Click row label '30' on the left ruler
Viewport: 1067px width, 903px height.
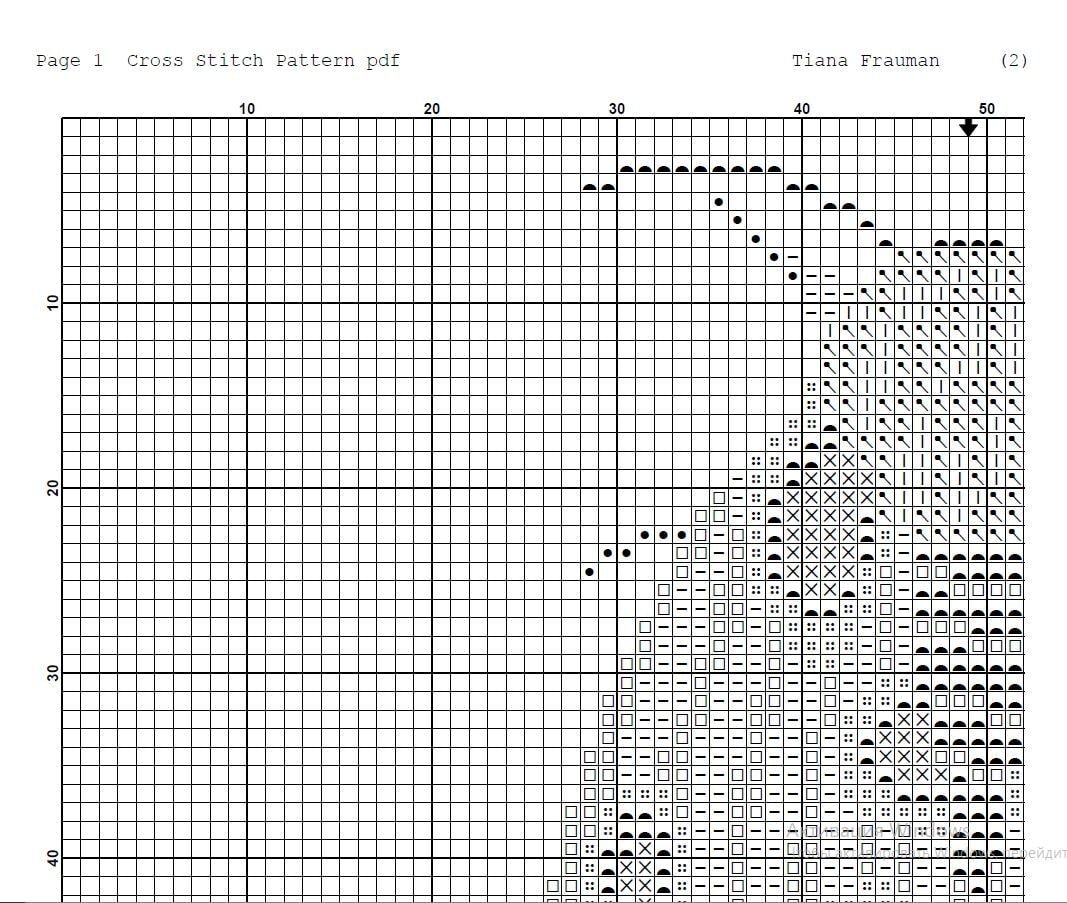pyautogui.click(x=53, y=673)
